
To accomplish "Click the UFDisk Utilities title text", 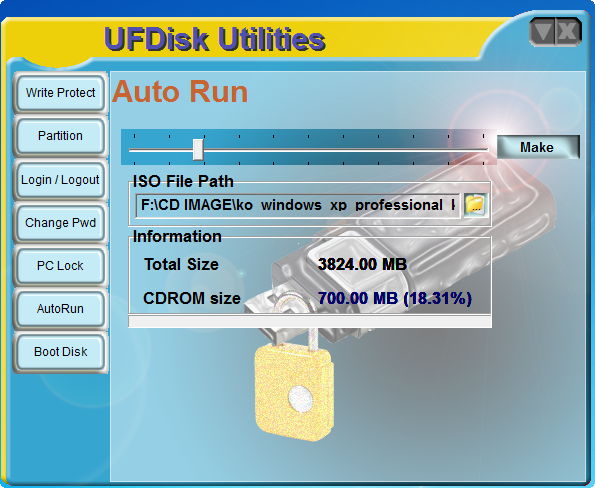I will [215, 39].
